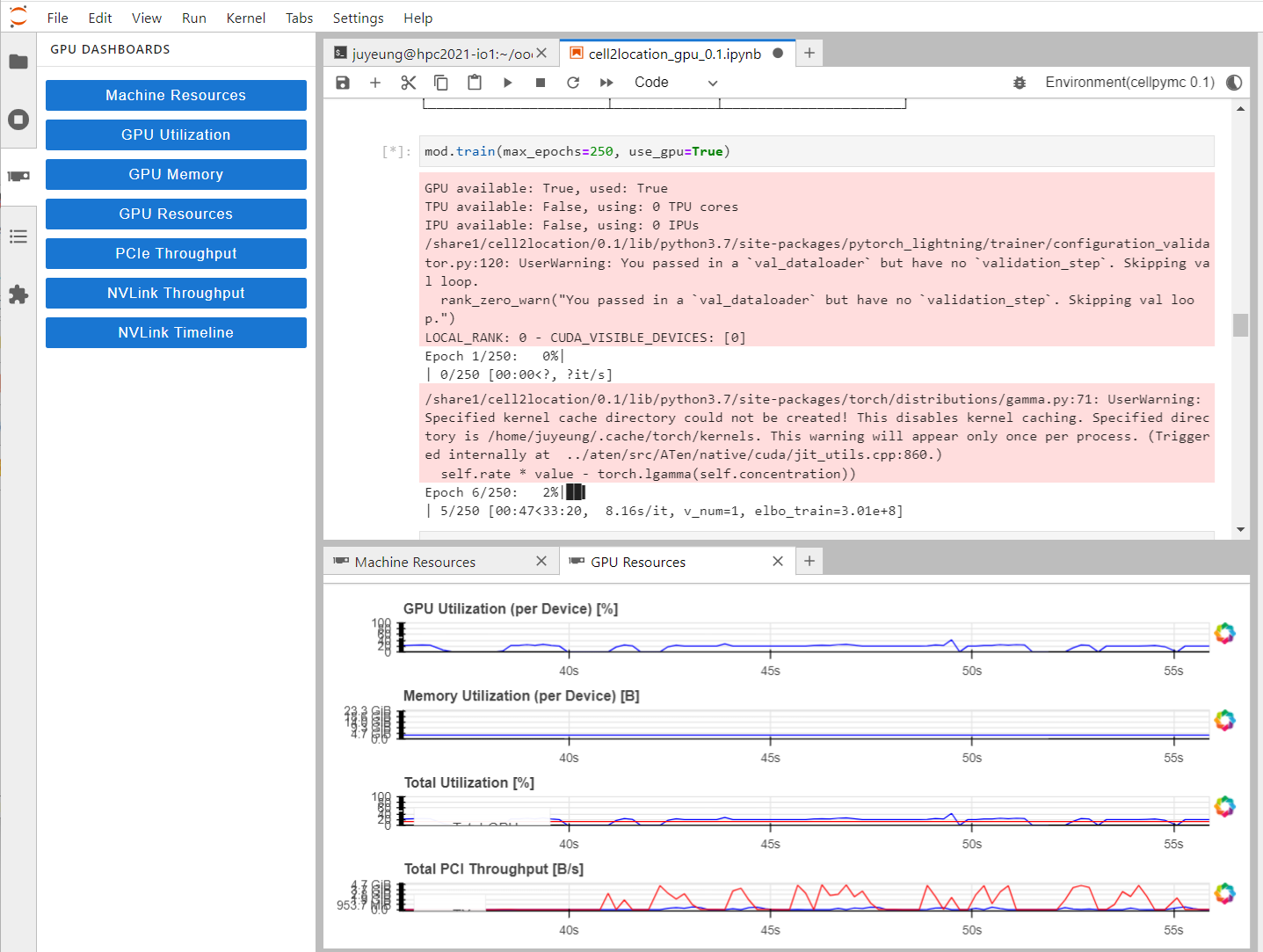
Task: Toggle the running terminals and kernels panel
Action: (18, 120)
